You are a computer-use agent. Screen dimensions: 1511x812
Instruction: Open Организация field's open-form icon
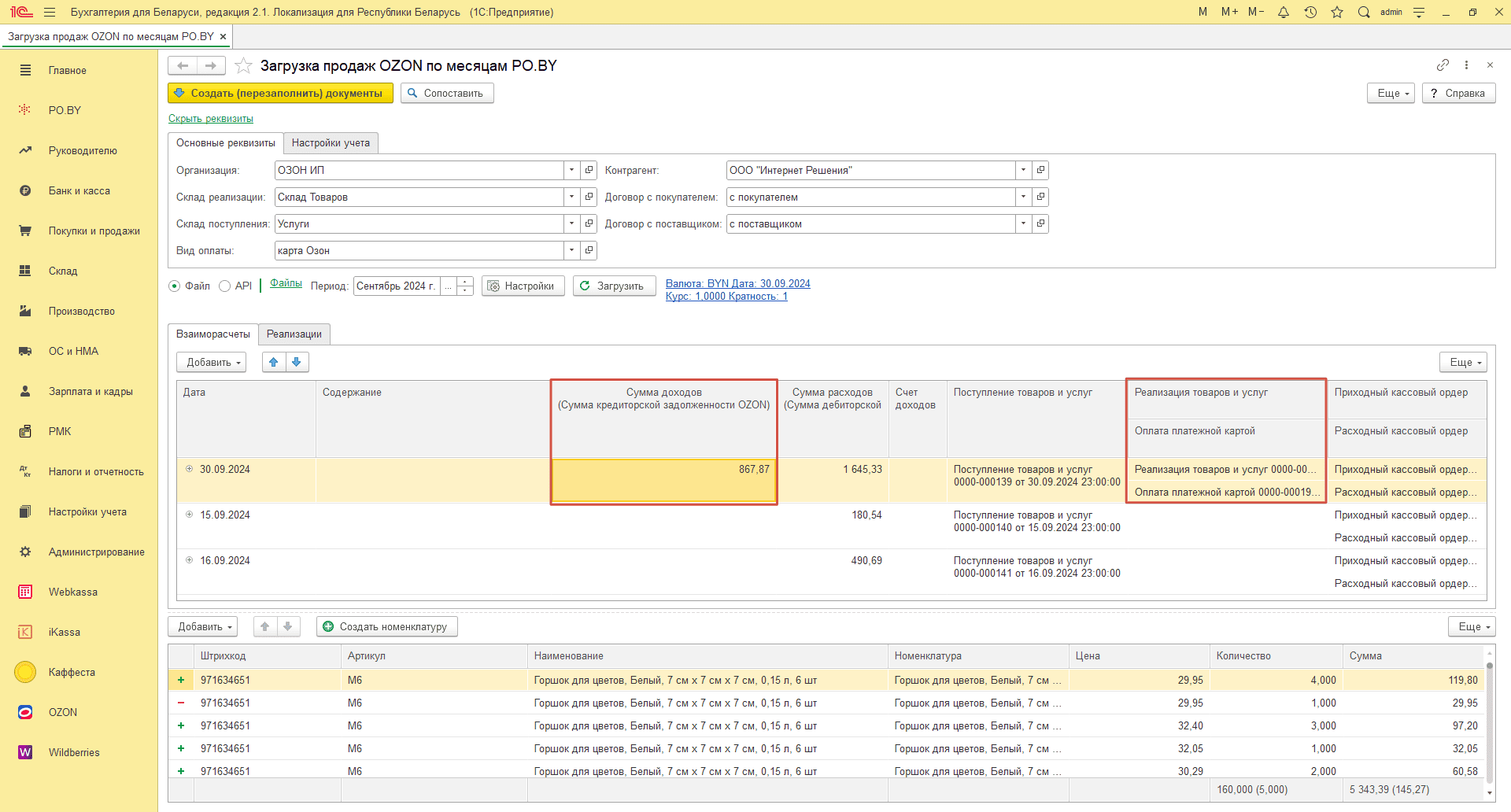point(589,170)
